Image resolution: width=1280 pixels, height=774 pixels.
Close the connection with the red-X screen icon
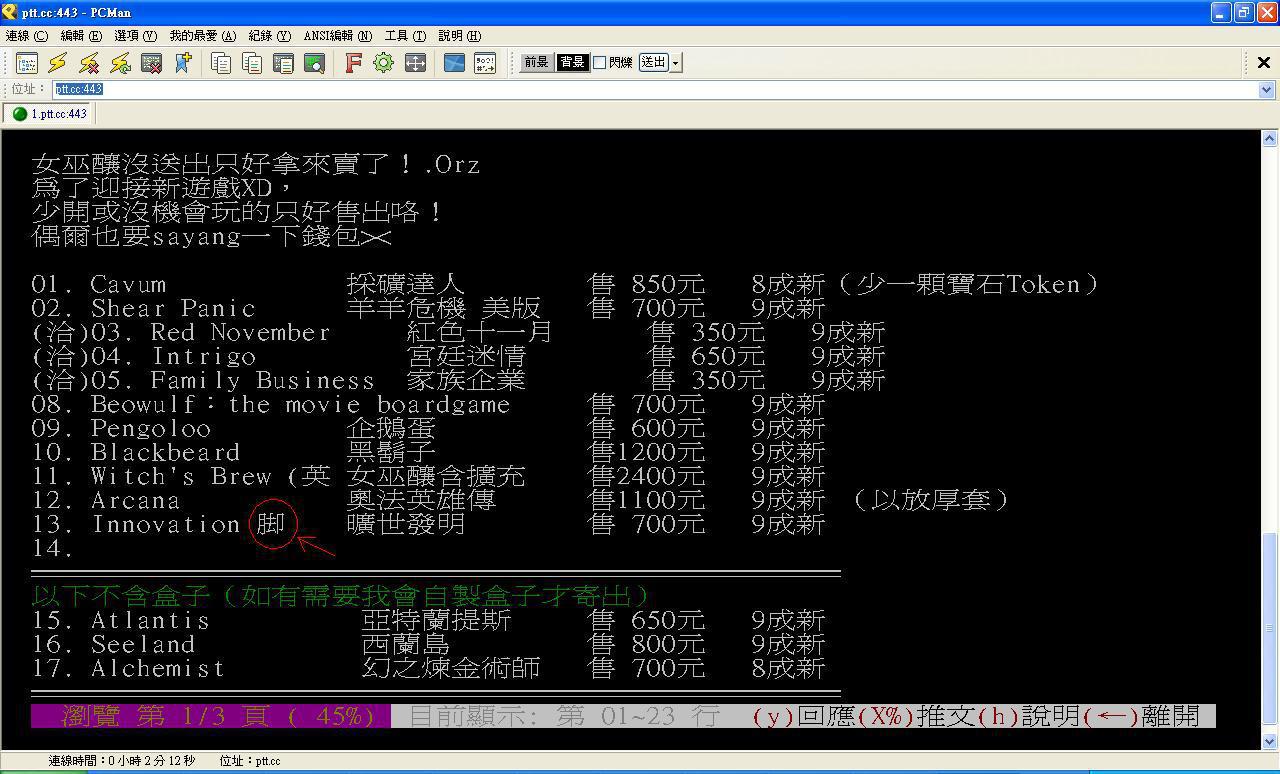151,63
